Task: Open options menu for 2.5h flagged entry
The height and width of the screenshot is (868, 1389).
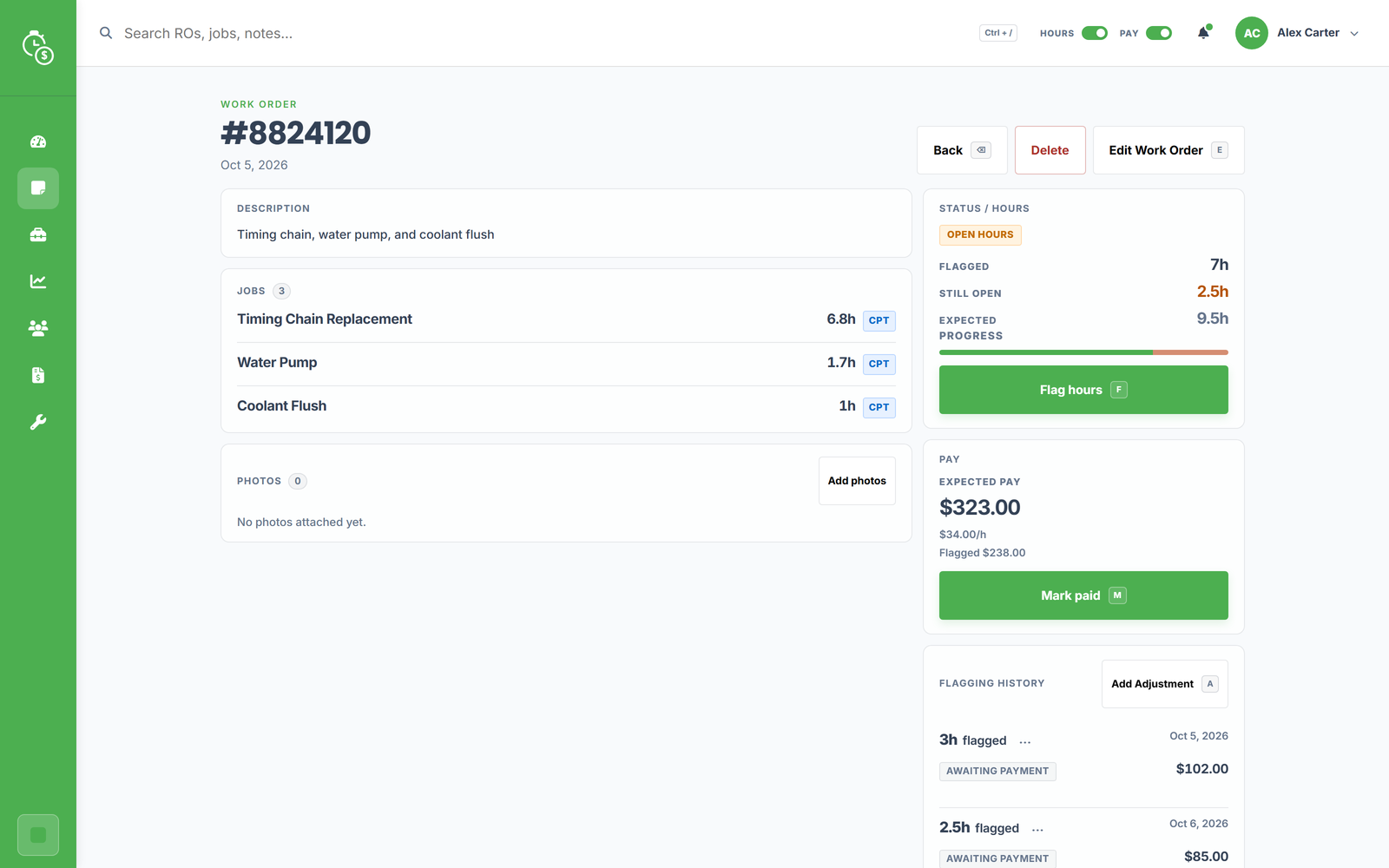Action: pos(1037,829)
